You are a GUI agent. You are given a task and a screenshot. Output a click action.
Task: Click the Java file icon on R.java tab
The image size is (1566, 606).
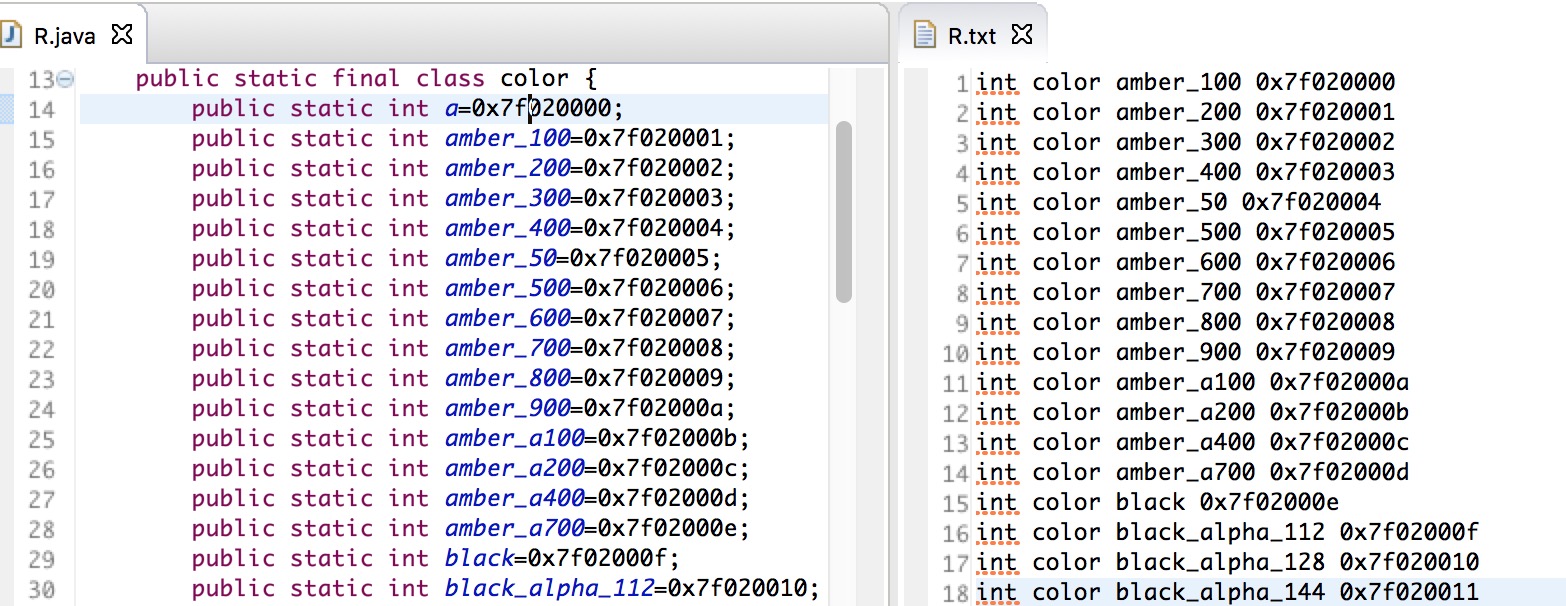coord(12,36)
